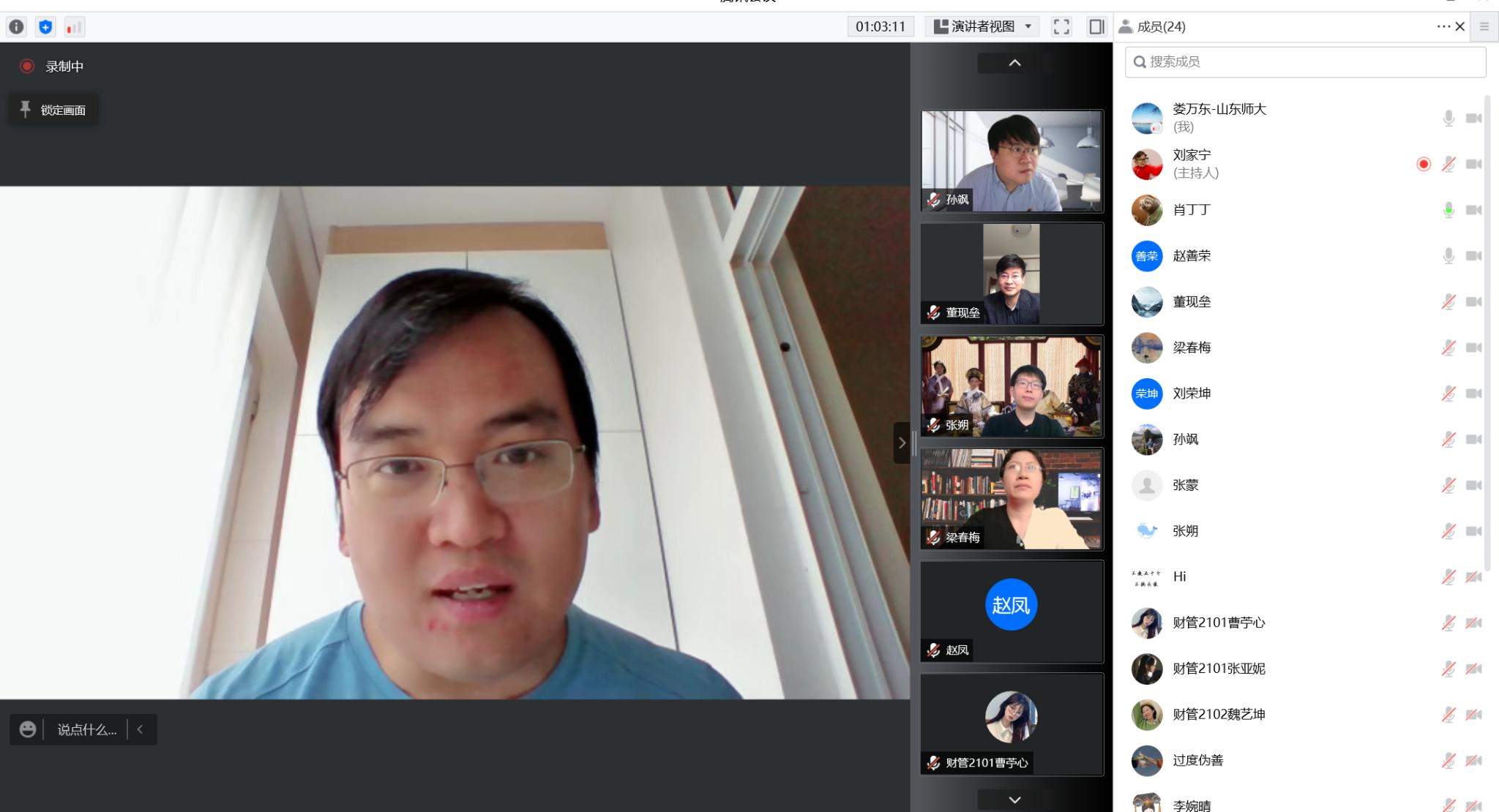The width and height of the screenshot is (1499, 812).
Task: Click the 搜索成员 search field
Action: [x=1305, y=62]
